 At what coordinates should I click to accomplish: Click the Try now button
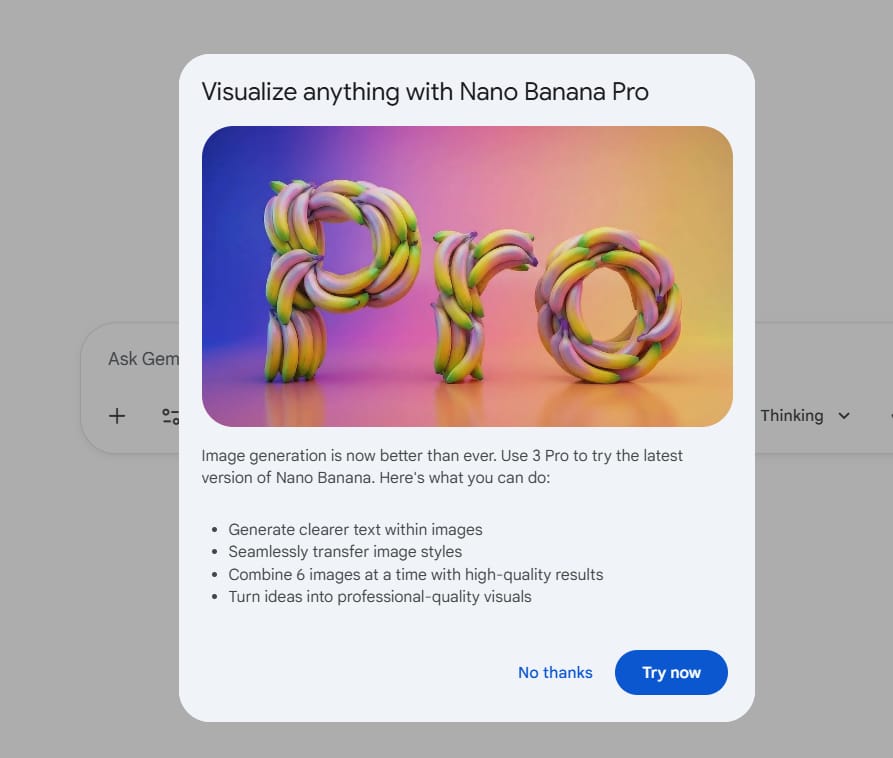coord(671,673)
